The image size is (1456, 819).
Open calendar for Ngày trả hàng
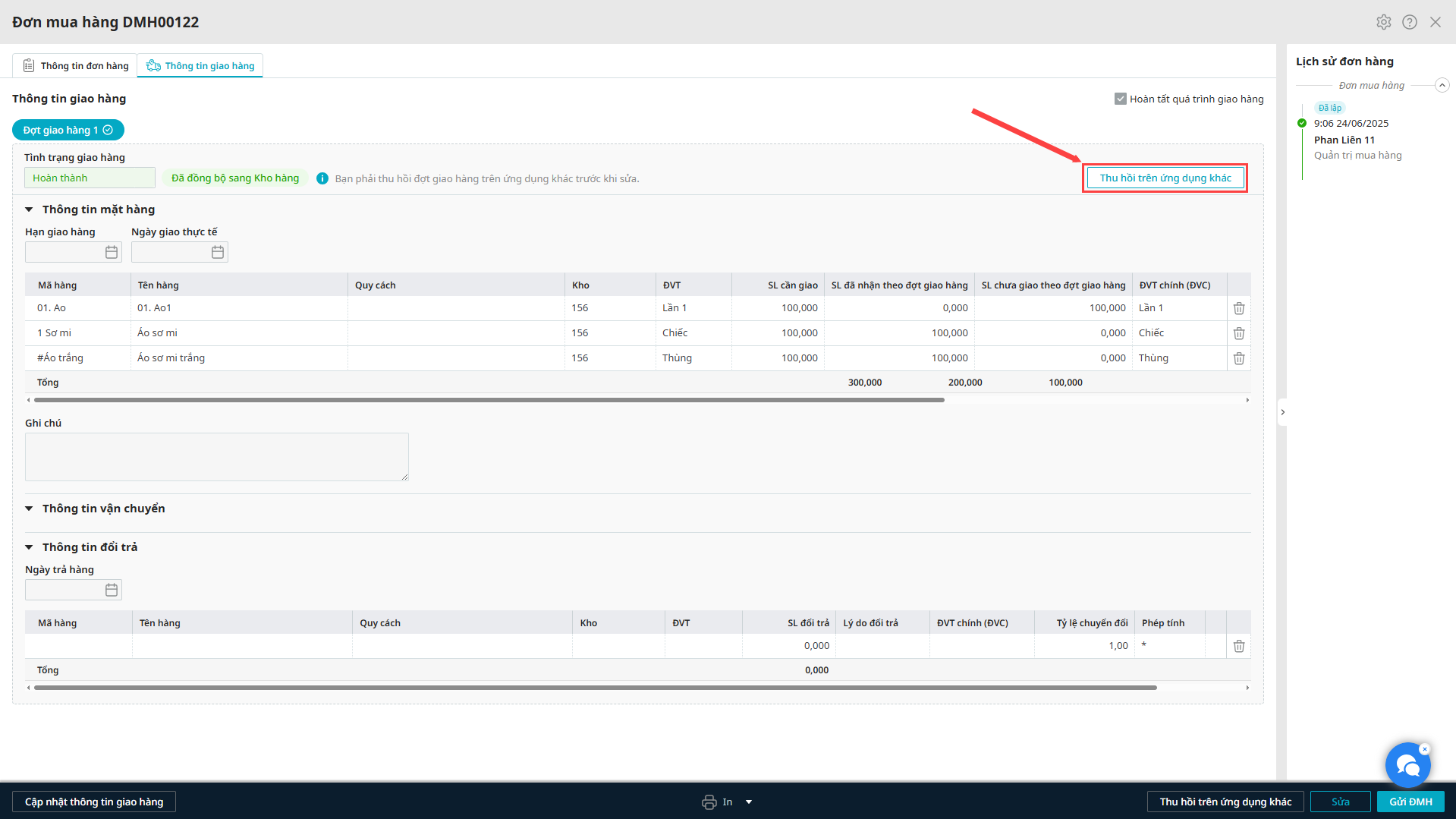tap(112, 590)
